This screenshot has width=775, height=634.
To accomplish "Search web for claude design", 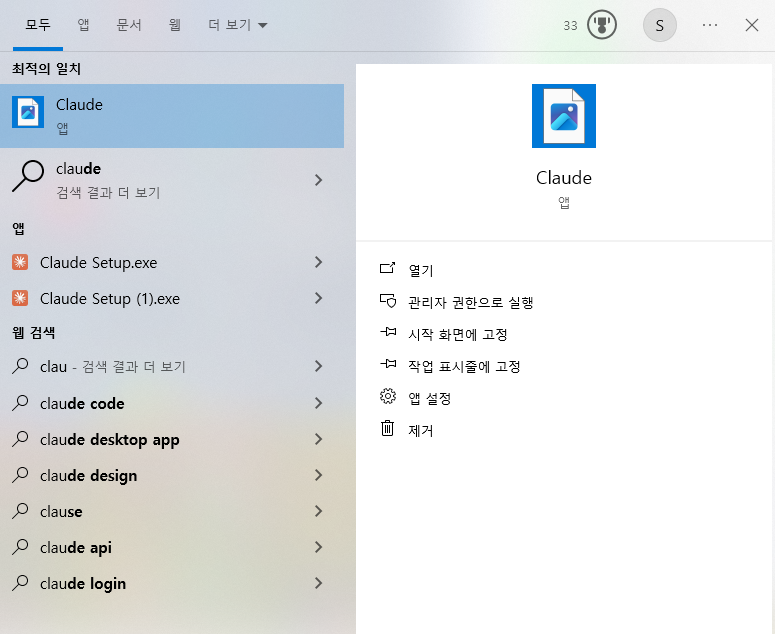I will tap(88, 475).
